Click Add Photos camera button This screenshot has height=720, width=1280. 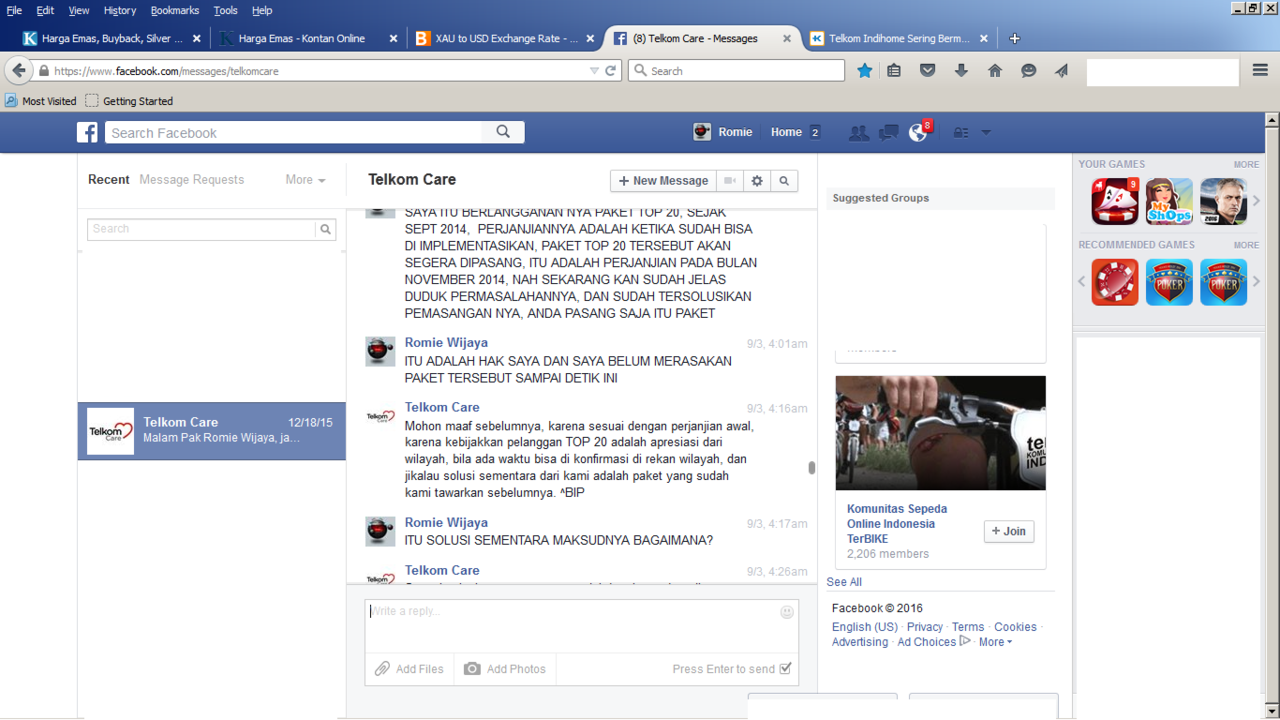tap(505, 669)
